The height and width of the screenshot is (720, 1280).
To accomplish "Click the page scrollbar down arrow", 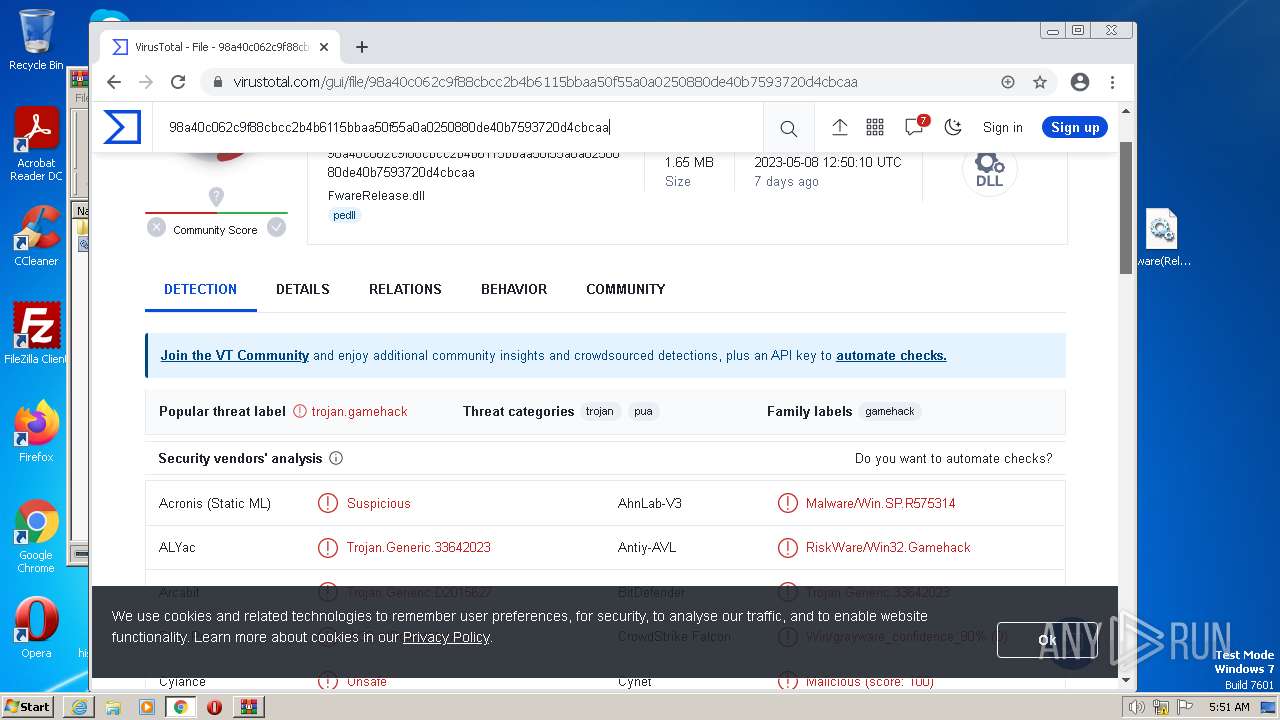I will point(1126,680).
